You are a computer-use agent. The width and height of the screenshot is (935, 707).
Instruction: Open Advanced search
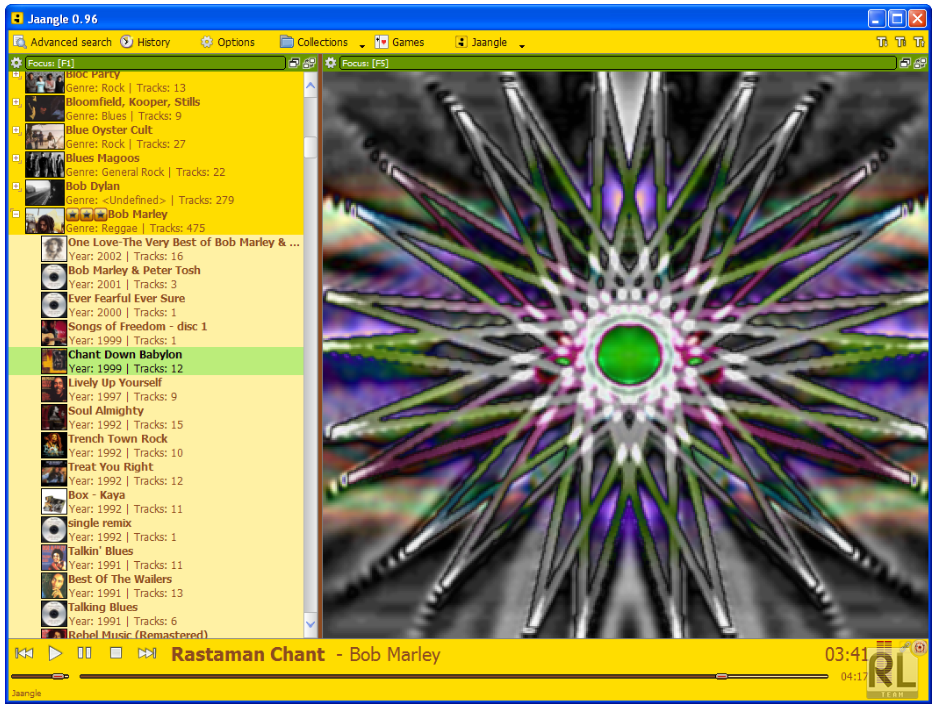pos(62,42)
